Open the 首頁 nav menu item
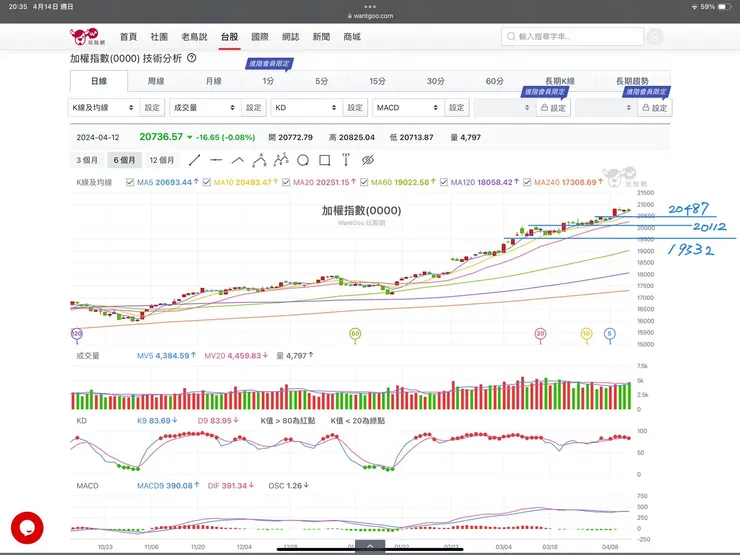 tap(128, 37)
